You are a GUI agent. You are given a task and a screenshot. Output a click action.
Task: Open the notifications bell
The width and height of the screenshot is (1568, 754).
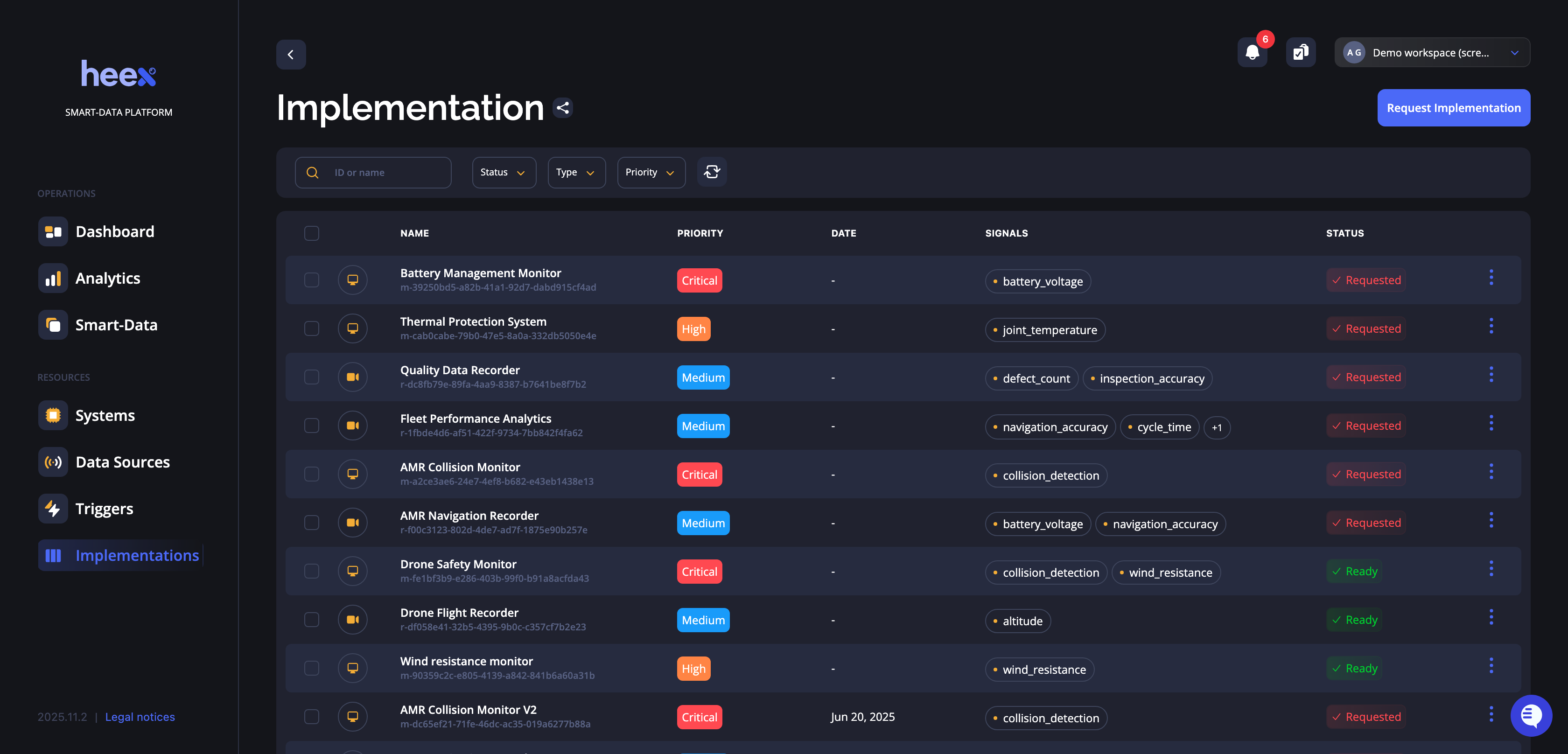[x=1252, y=52]
